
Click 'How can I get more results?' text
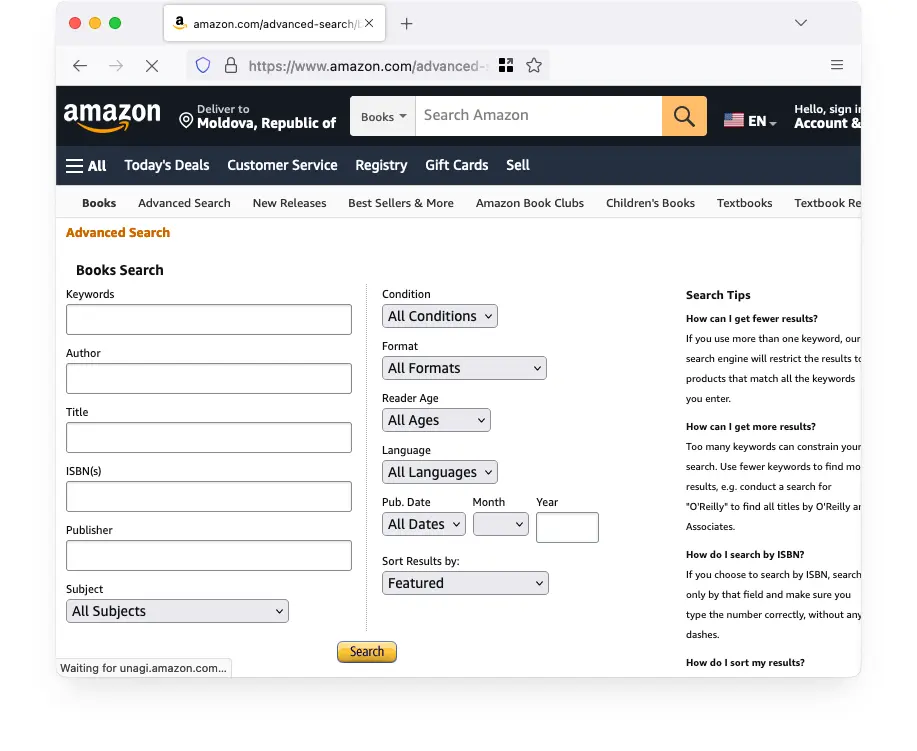pos(750,427)
